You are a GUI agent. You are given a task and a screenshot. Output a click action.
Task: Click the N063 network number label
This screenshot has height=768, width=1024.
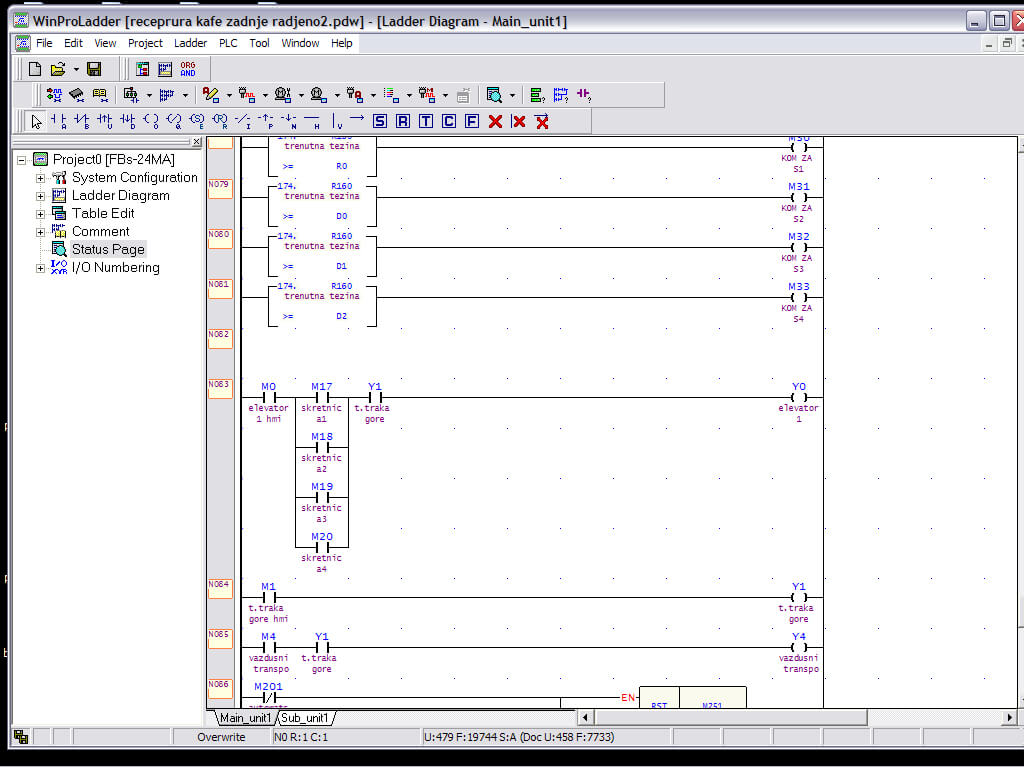coord(218,386)
